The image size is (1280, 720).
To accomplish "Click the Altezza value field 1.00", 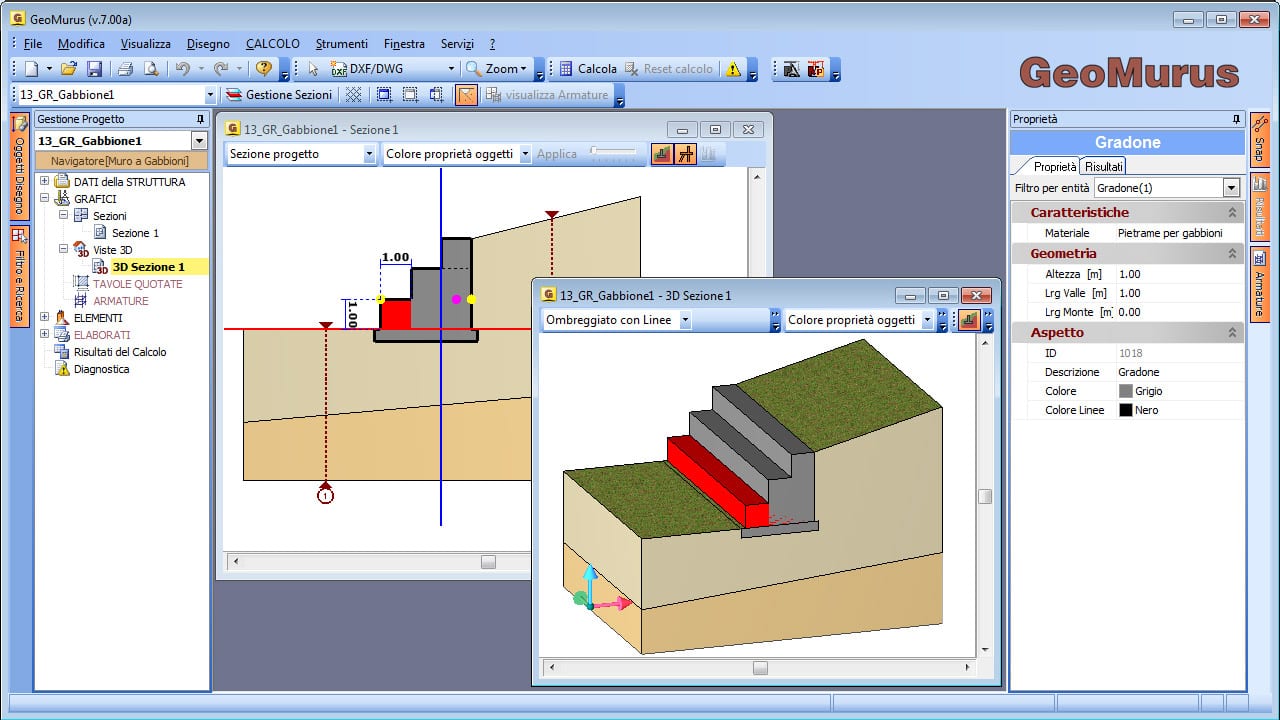I will pos(1179,274).
